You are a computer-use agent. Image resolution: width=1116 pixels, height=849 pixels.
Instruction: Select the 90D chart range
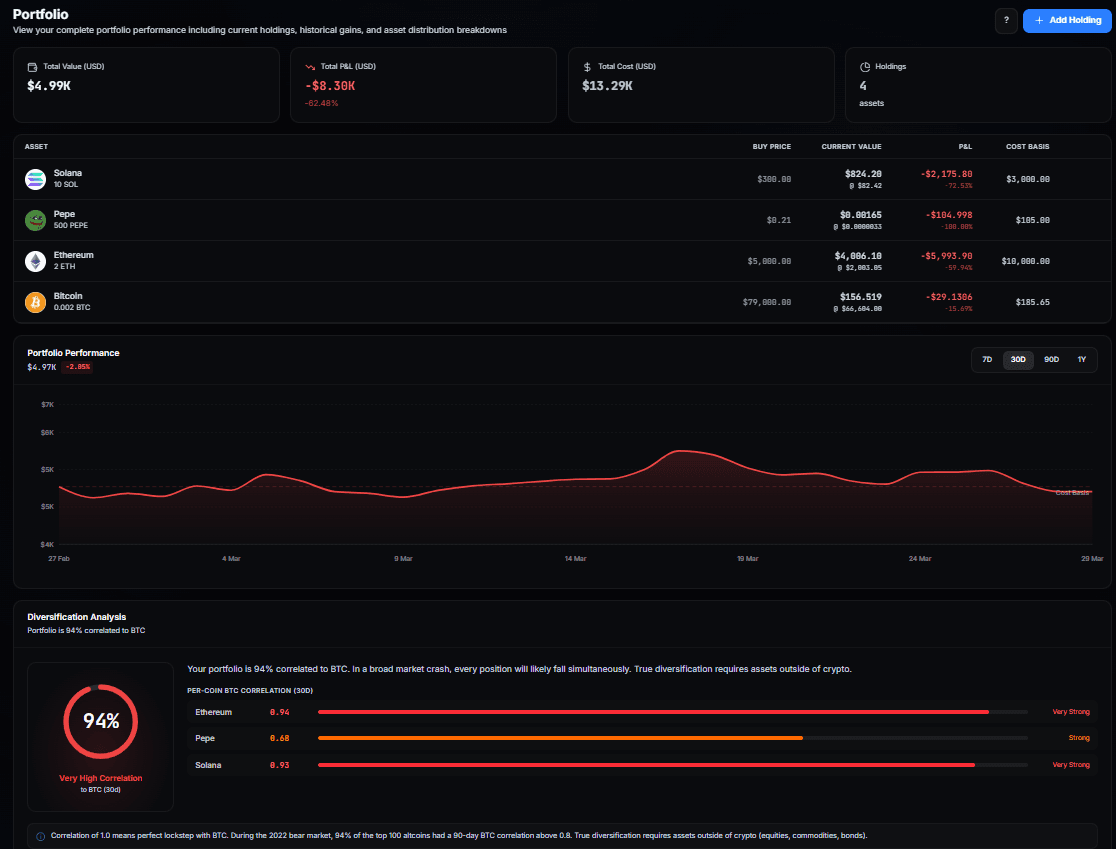click(1051, 359)
